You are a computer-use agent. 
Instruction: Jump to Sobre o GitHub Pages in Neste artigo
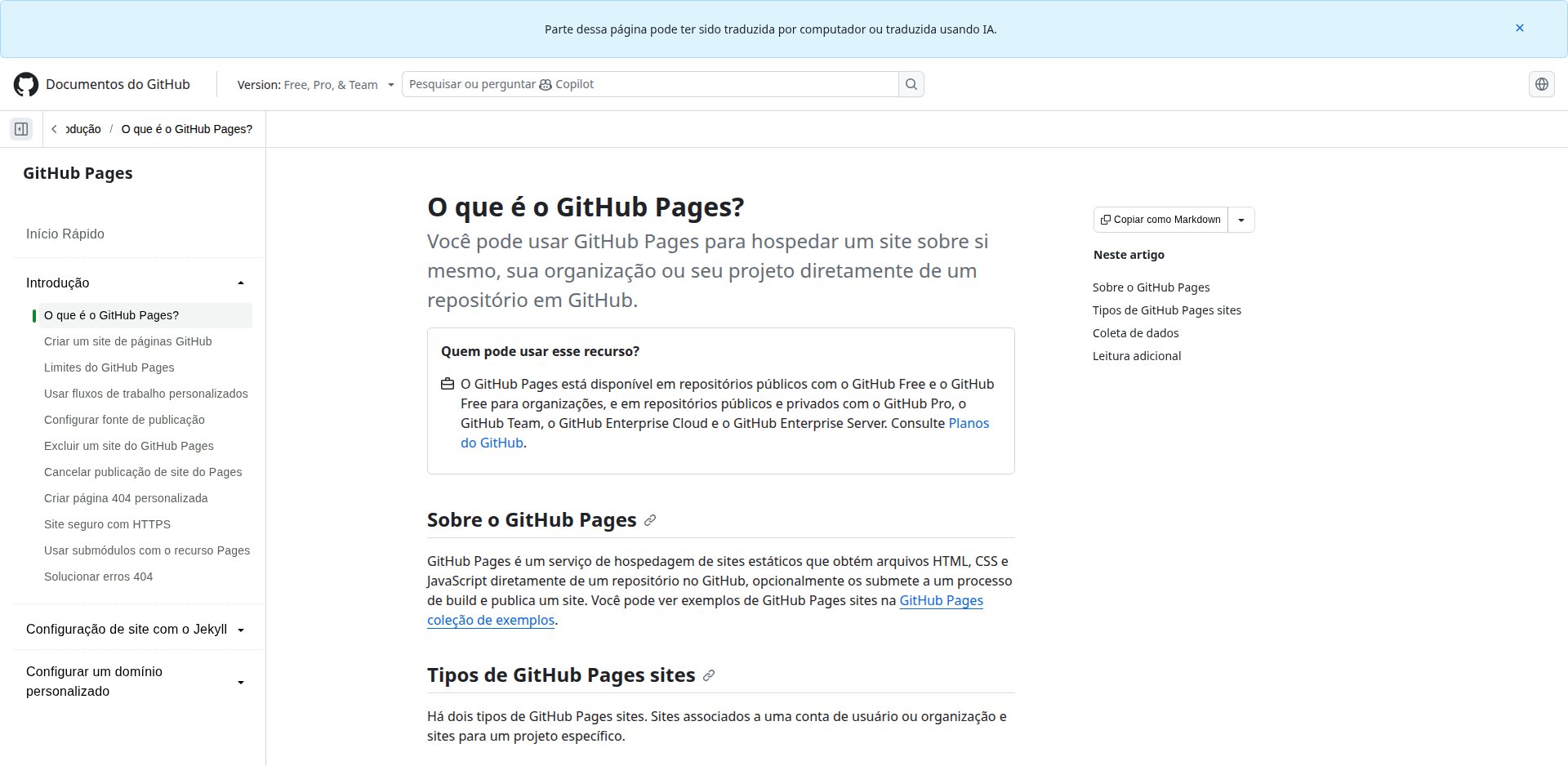click(x=1151, y=287)
